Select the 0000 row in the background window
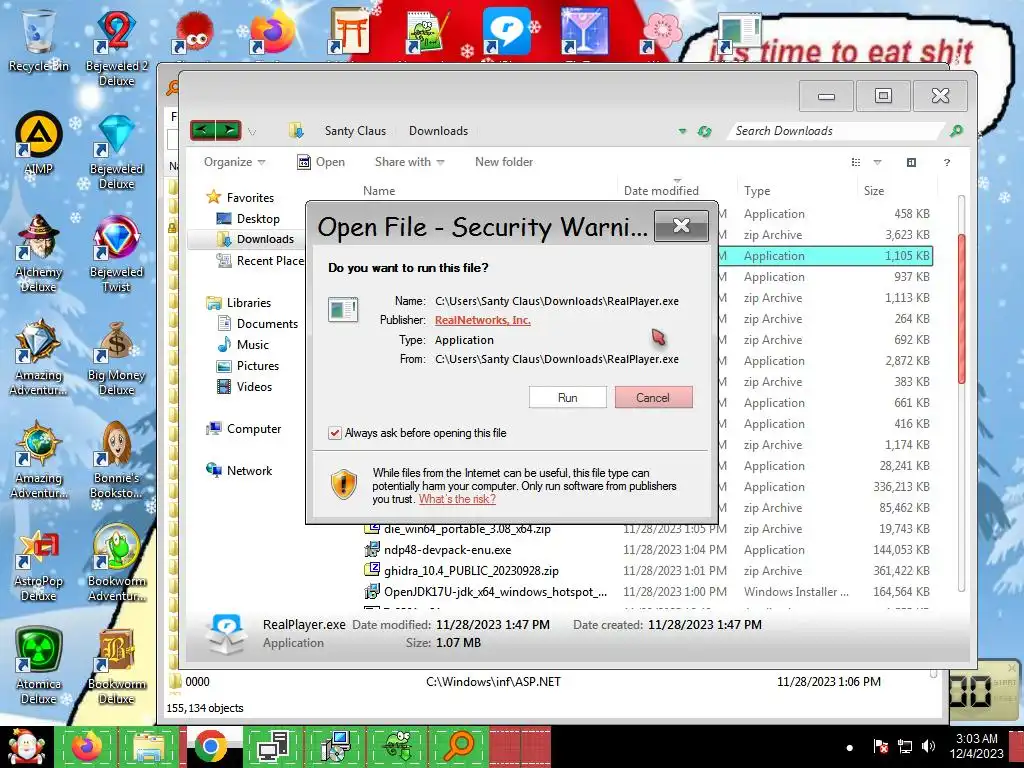Screen dimensions: 1024x768 [x=552, y=682]
